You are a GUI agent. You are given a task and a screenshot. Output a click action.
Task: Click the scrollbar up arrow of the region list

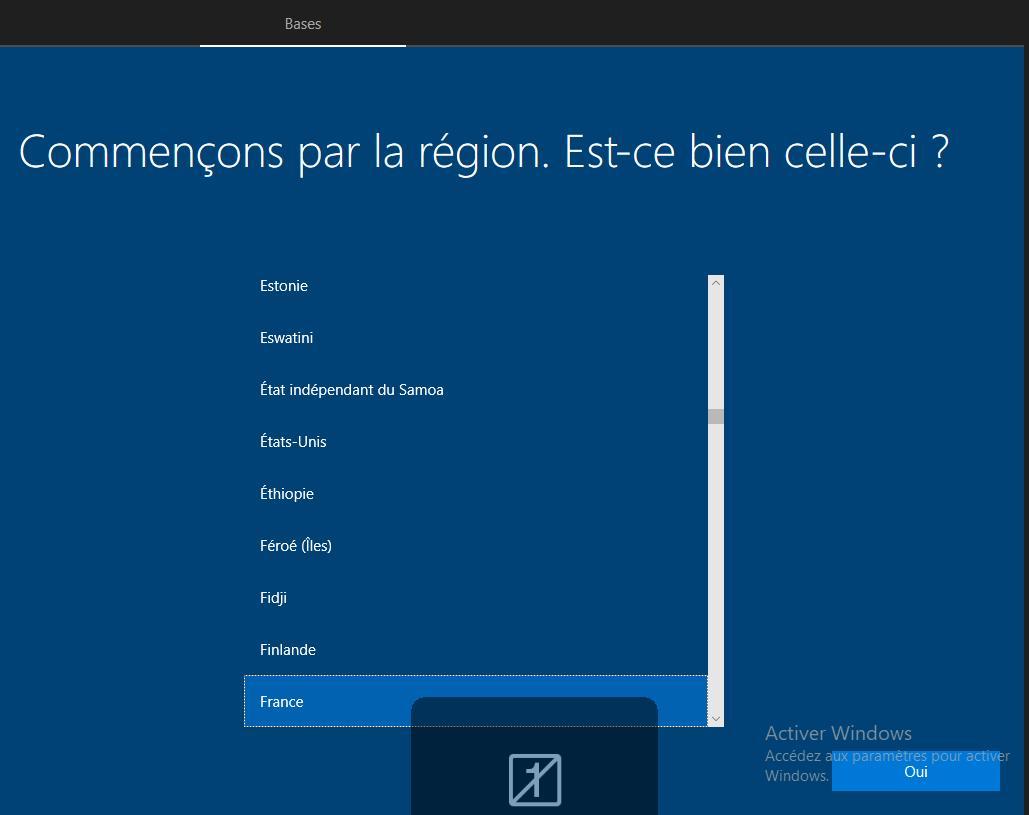coord(715,283)
